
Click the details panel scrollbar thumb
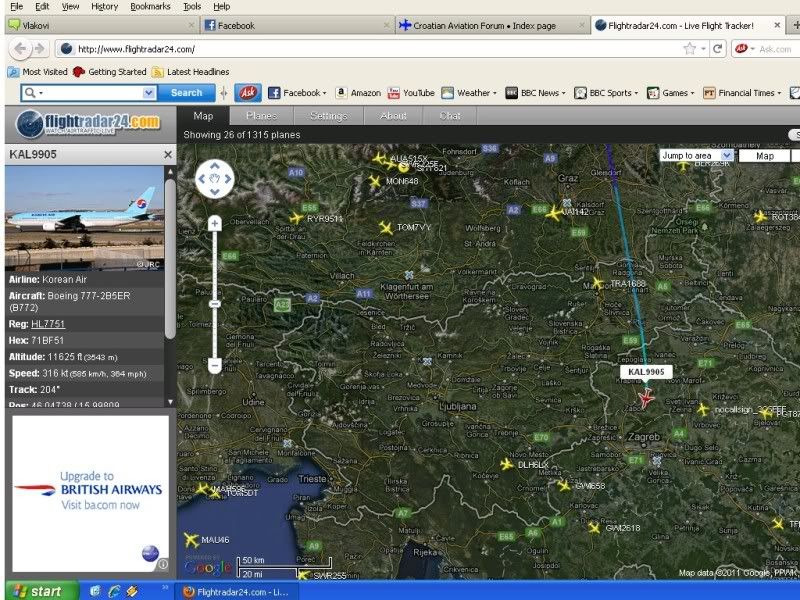tap(170, 258)
